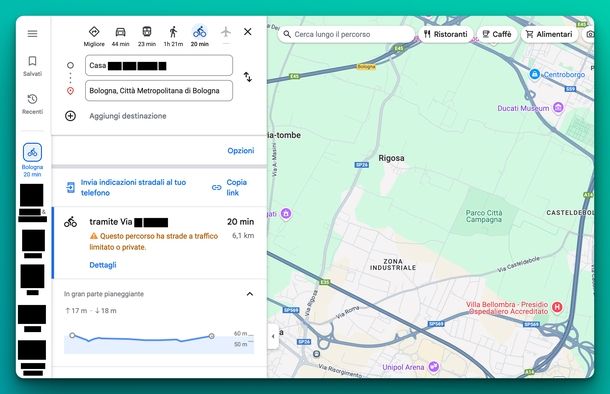Select the Bologna 20 min cycling shortcut
Screen dimensions: 610x394
pyautogui.click(x=32, y=160)
